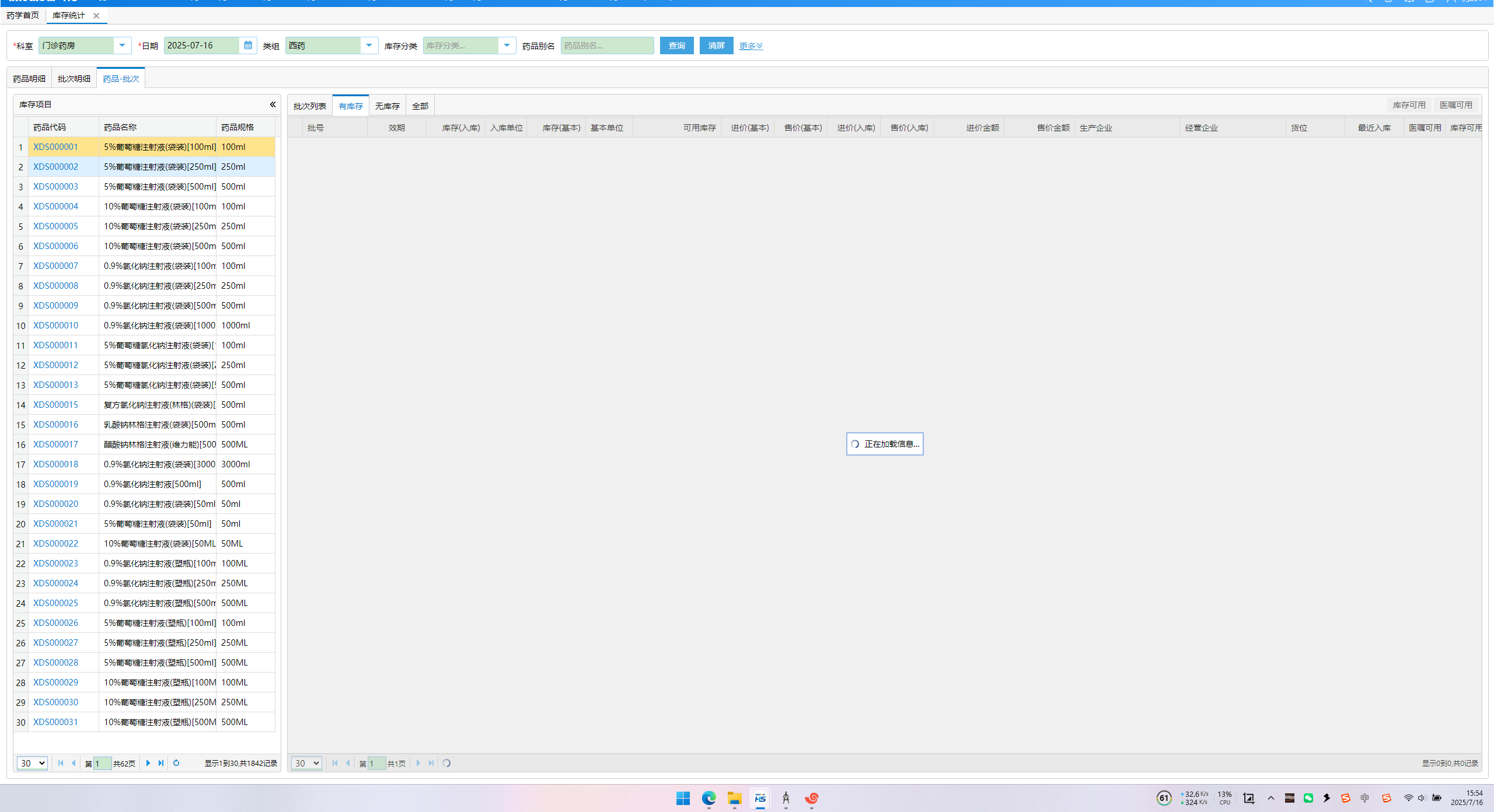Open File Explorer from taskbar
The height and width of the screenshot is (812, 1494).
pyautogui.click(x=734, y=798)
